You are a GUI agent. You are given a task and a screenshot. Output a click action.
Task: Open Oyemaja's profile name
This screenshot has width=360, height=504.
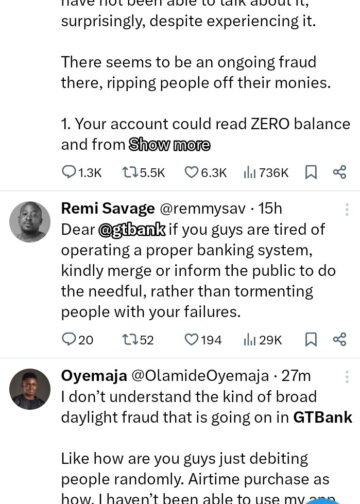[94, 376]
